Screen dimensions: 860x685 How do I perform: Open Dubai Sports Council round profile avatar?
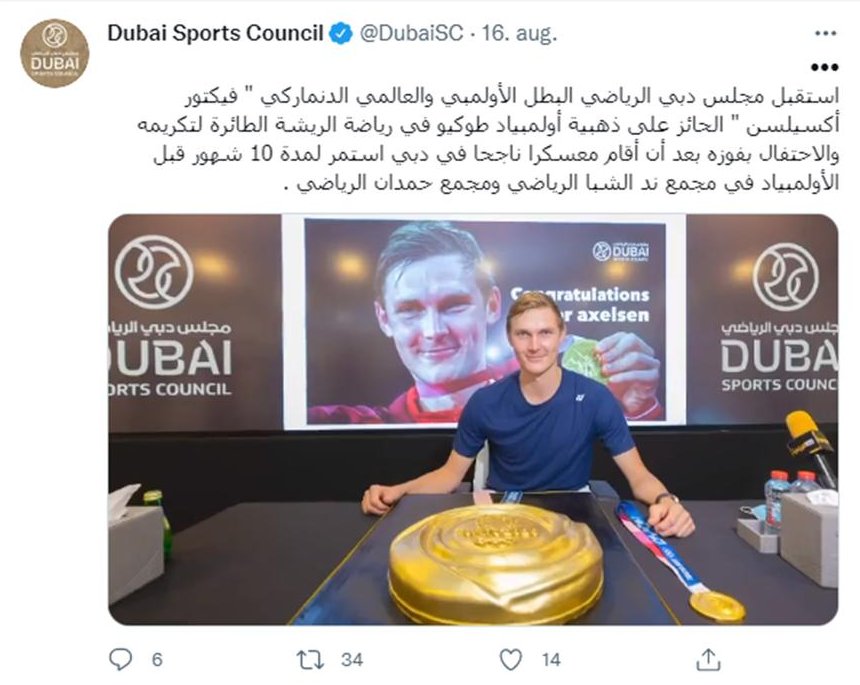(54, 53)
